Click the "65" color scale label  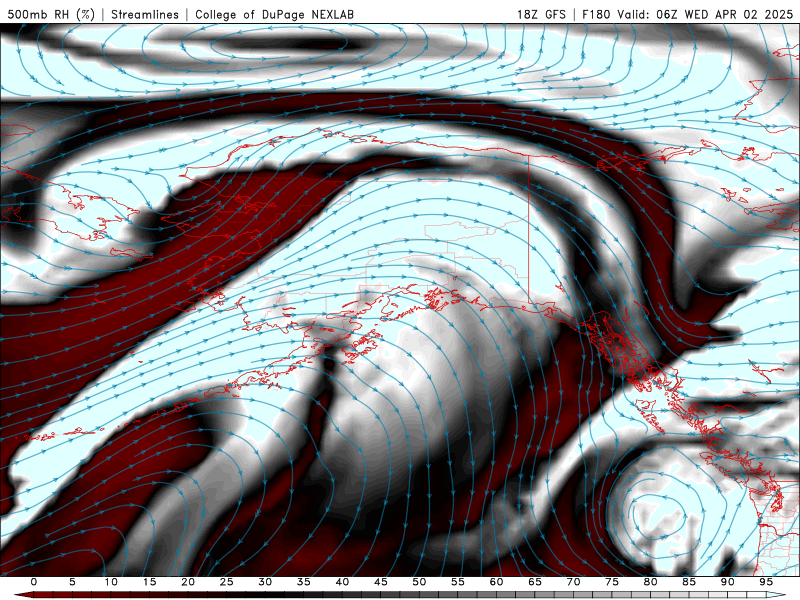[x=535, y=582]
